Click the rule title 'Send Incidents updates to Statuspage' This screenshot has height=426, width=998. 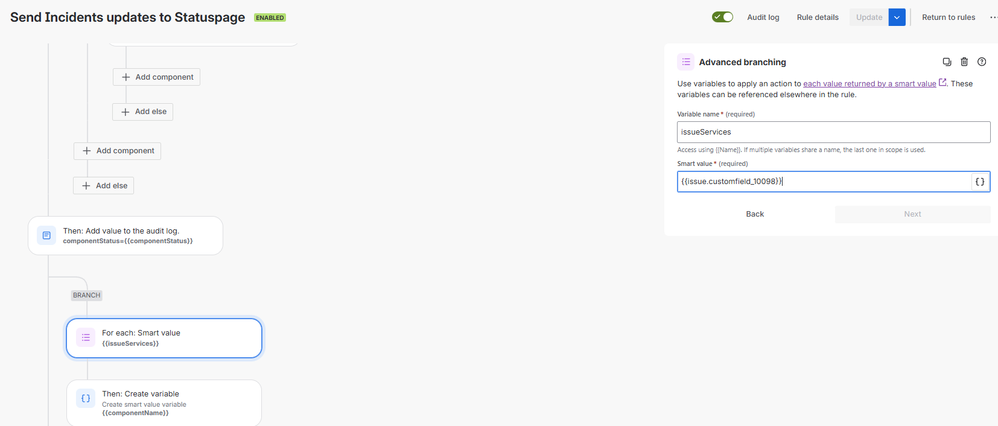click(127, 18)
